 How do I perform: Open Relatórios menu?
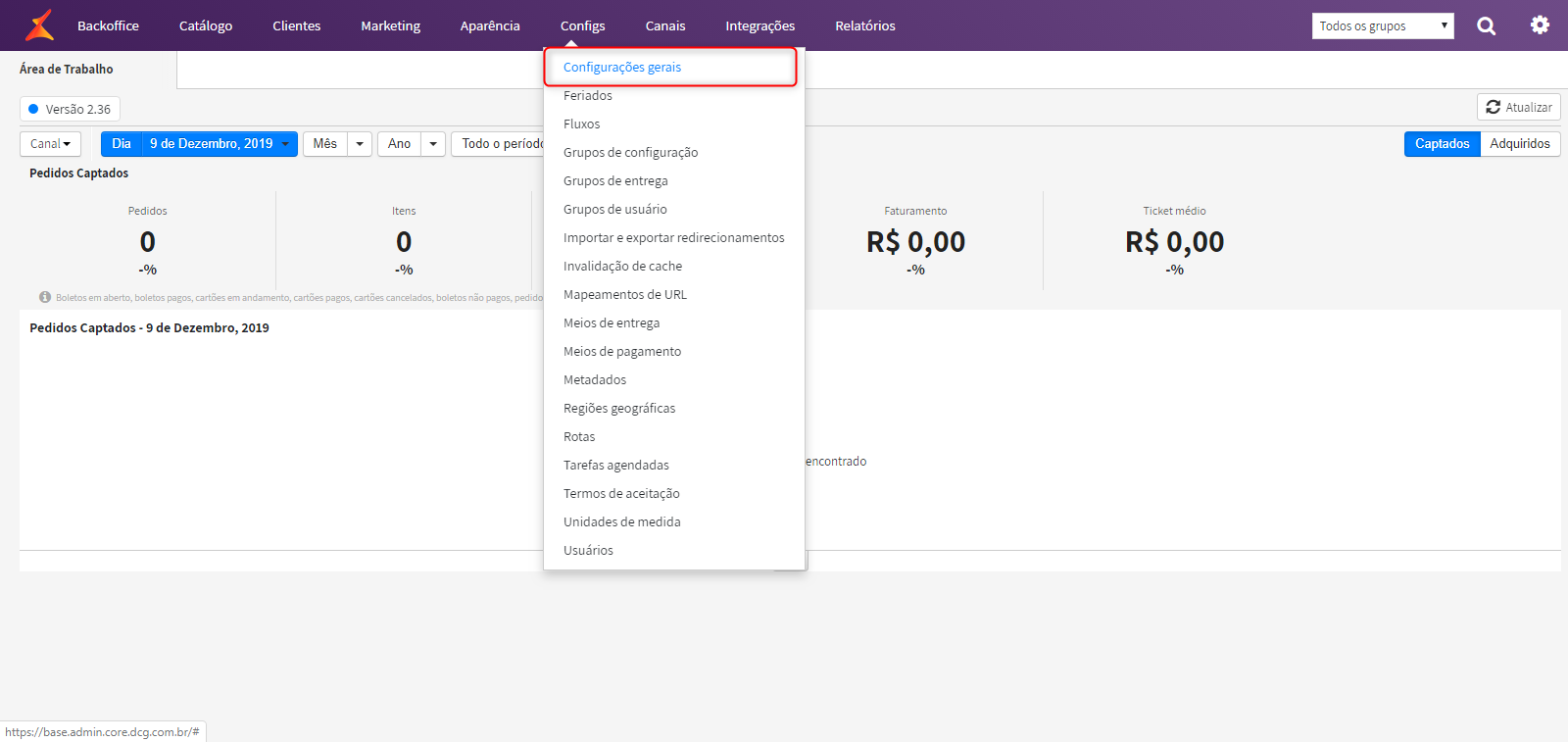(x=865, y=25)
